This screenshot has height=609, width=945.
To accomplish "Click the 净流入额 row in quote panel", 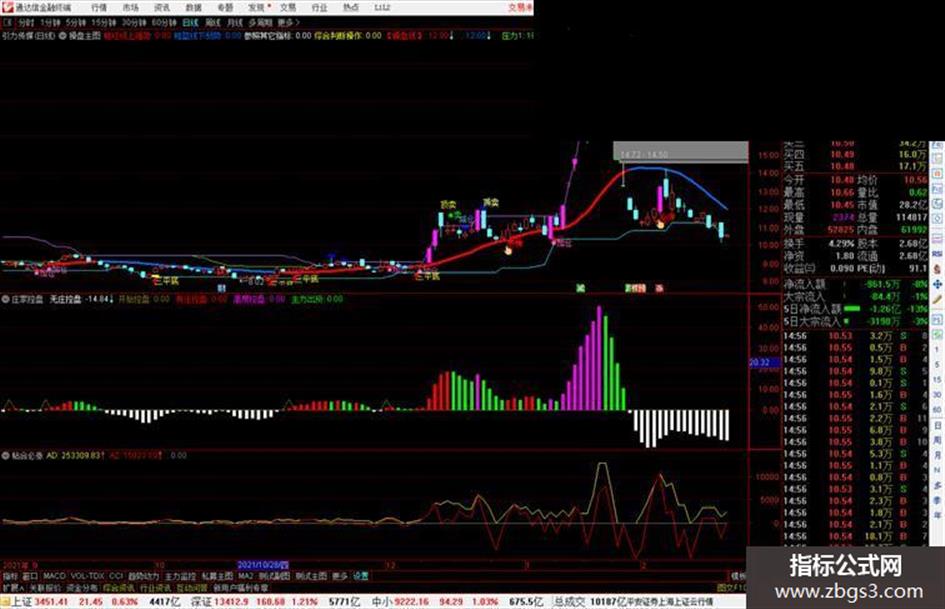I will (x=855, y=284).
